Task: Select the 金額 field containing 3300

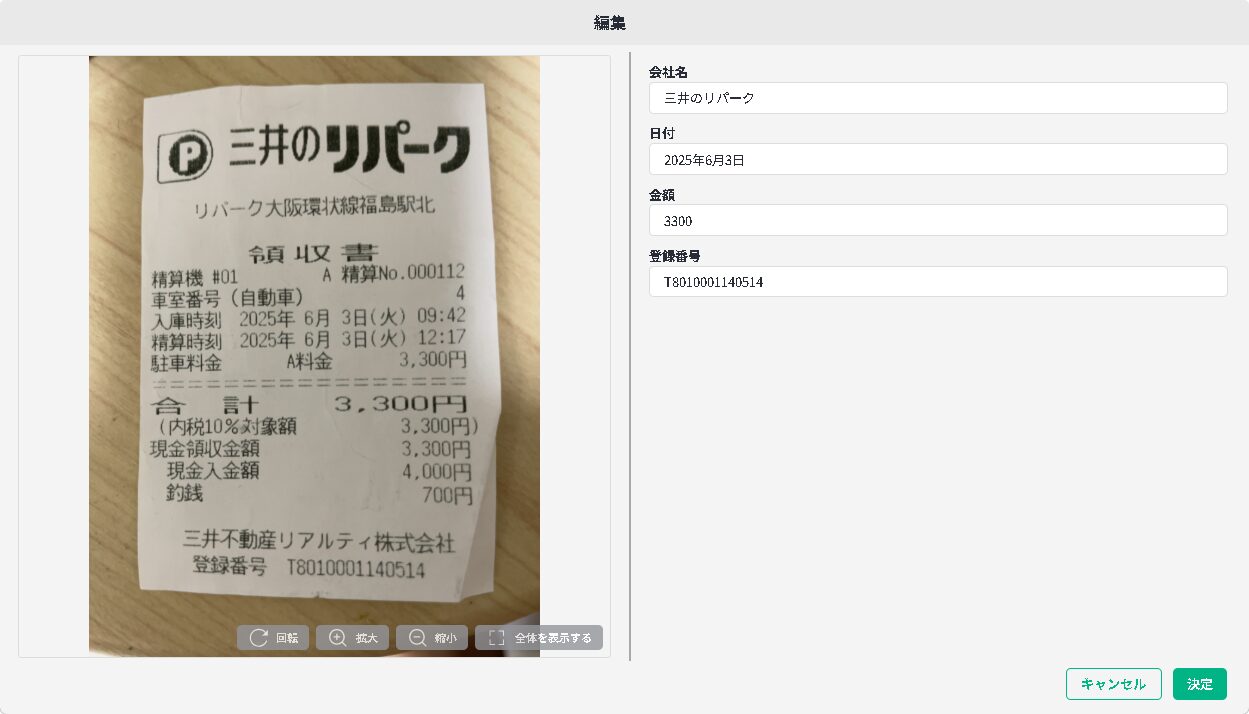Action: click(937, 220)
